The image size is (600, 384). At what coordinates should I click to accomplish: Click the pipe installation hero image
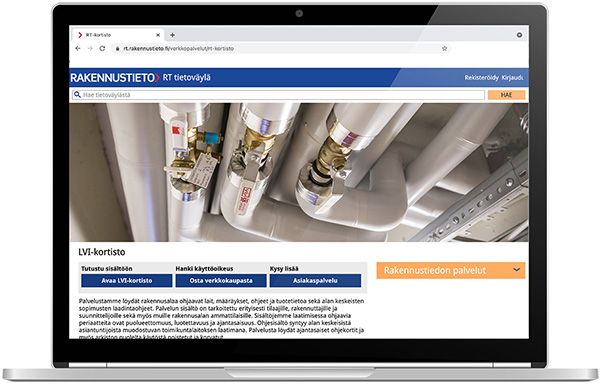point(299,172)
